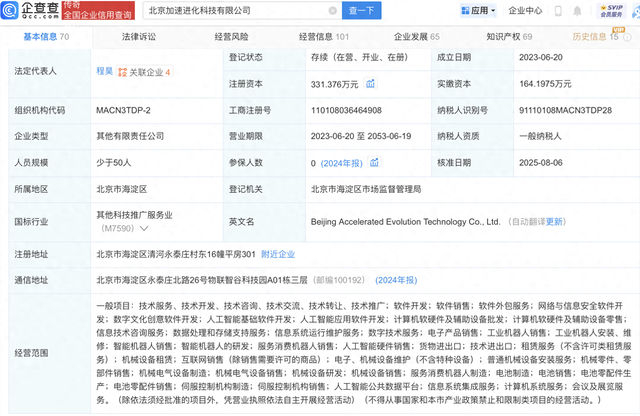The height and width of the screenshot is (416, 640).
Task: Switch to 经营信息 tab
Action: pyautogui.click(x=324, y=37)
